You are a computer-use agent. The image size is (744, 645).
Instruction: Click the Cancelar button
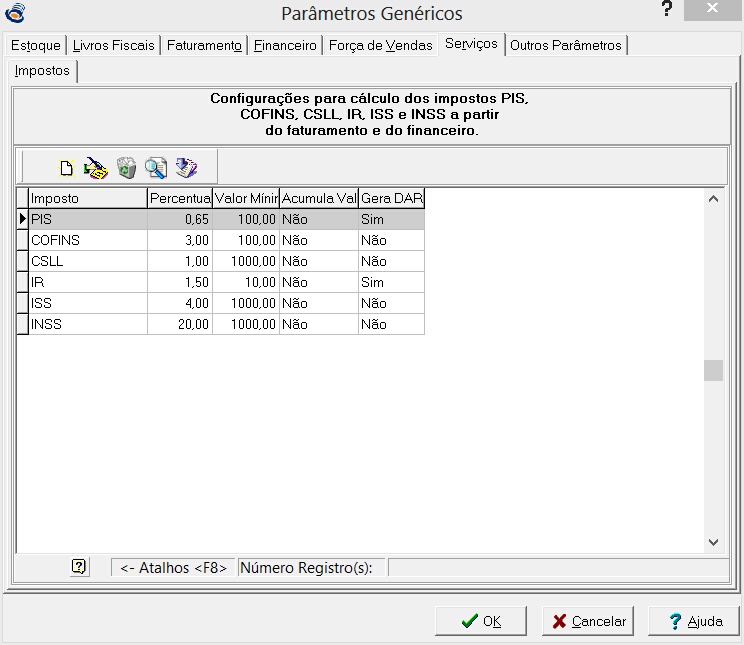coord(588,621)
